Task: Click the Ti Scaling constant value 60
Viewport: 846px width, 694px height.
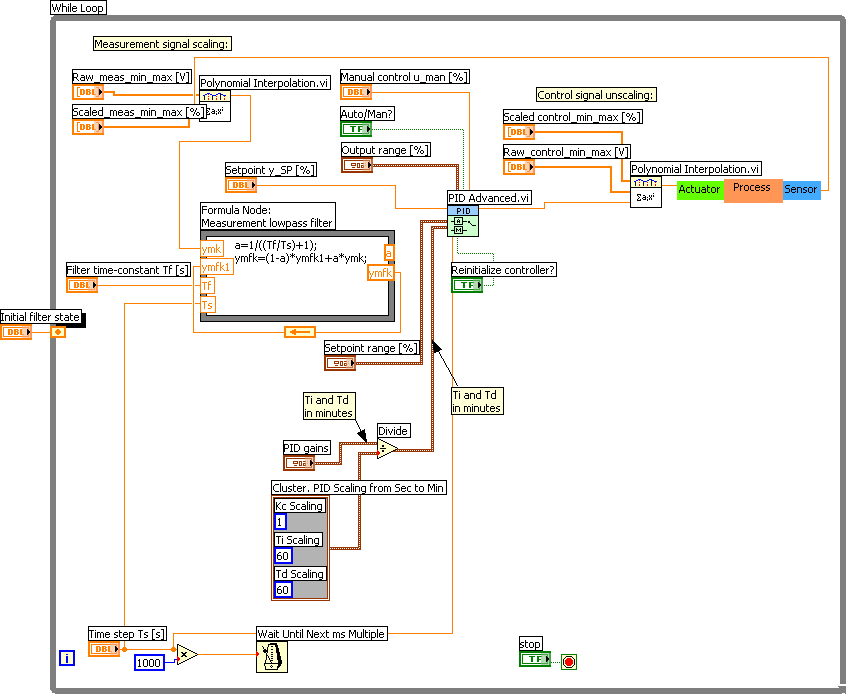Action: coord(284,556)
